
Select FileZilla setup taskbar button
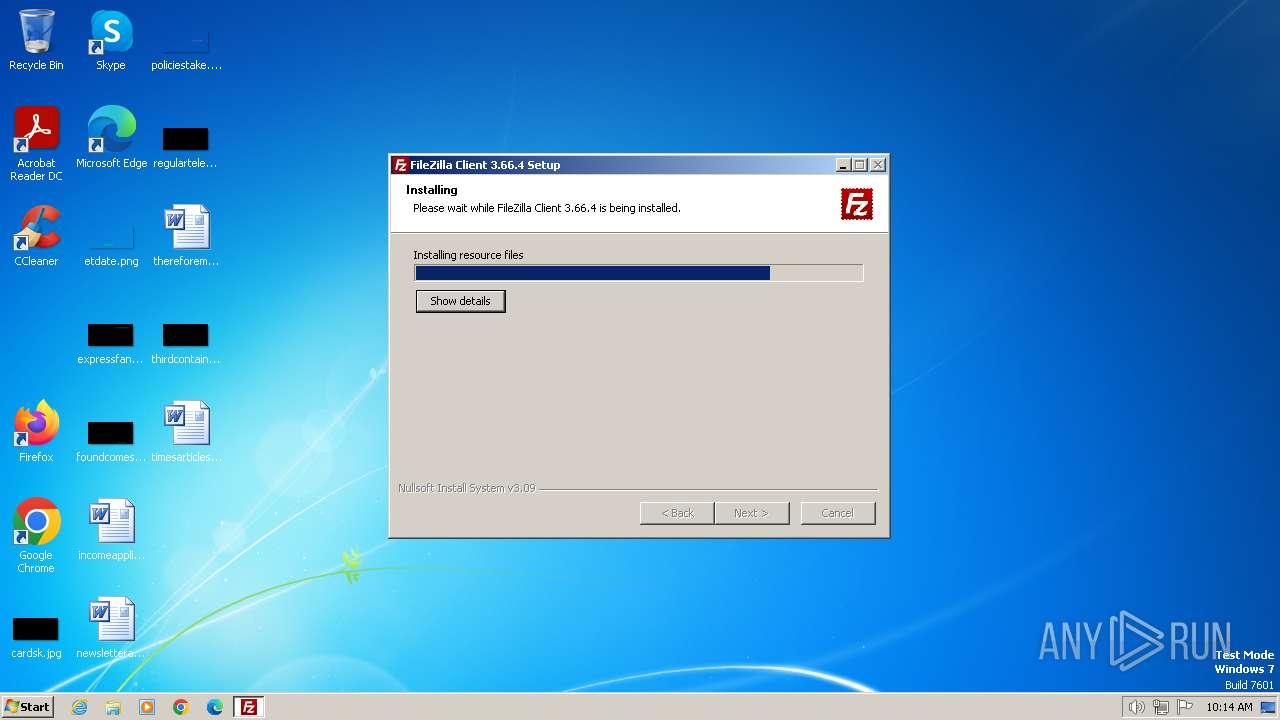[249, 707]
